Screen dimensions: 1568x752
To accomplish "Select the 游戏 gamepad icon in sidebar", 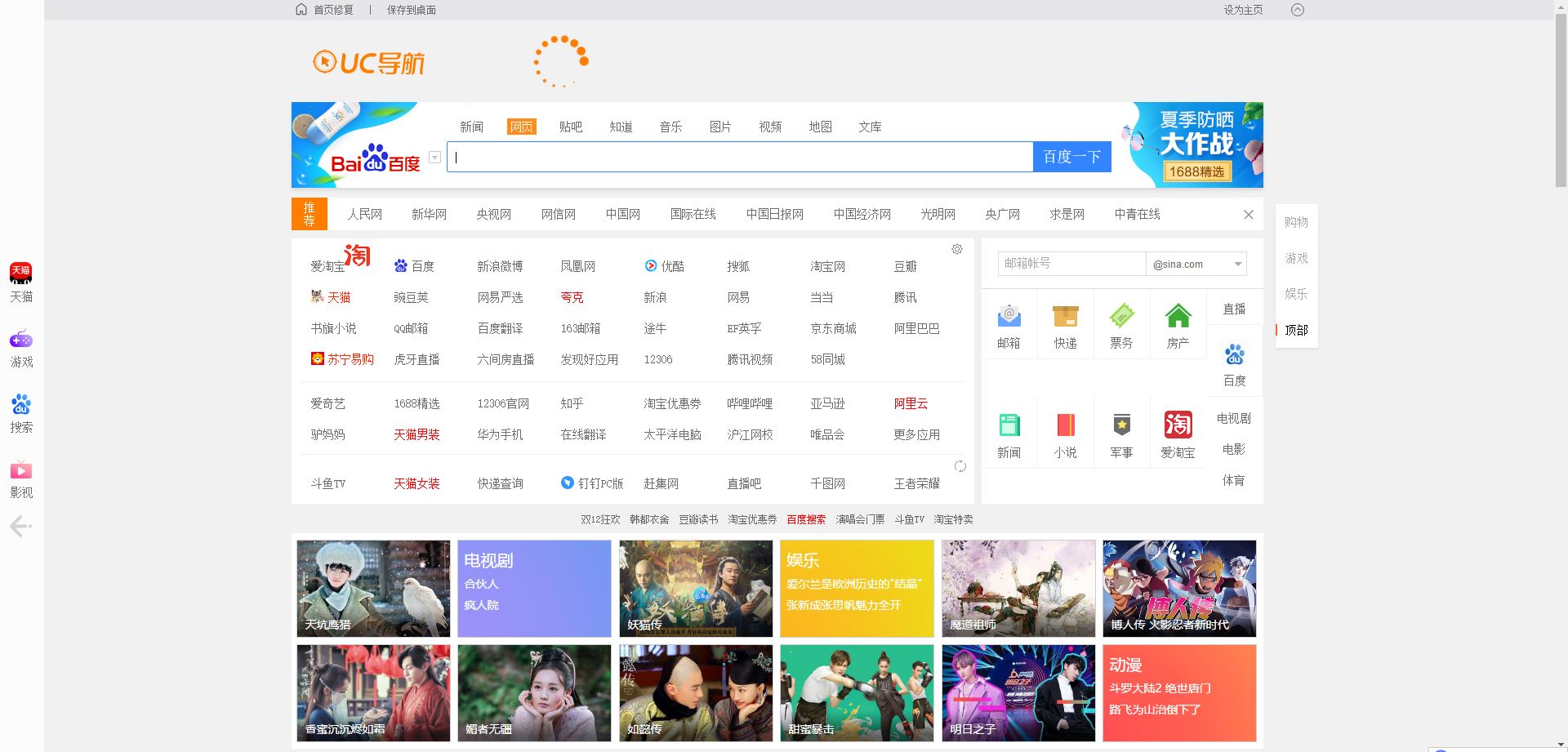I will click(20, 340).
